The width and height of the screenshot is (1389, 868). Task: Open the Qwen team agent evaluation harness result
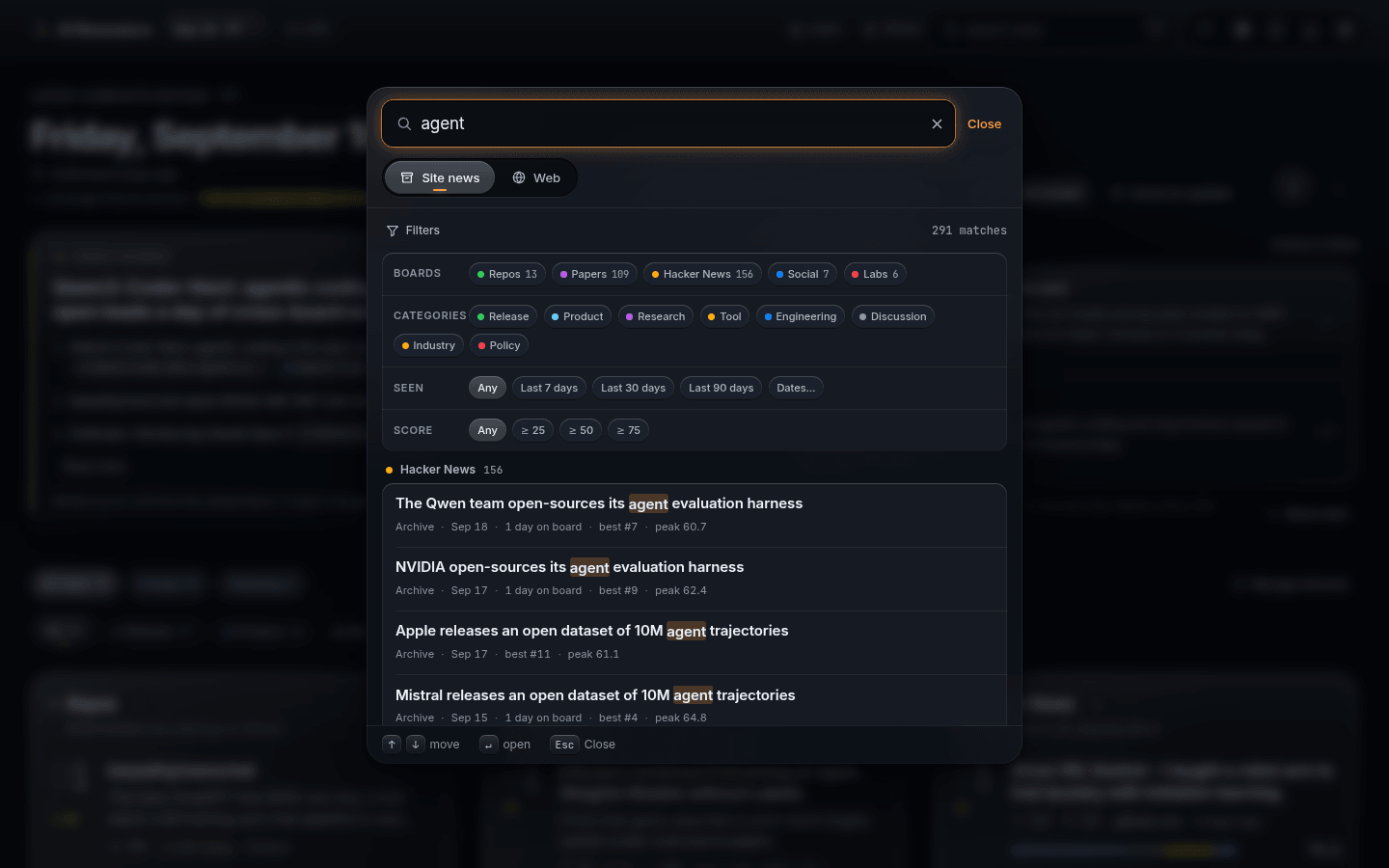pyautogui.click(x=694, y=515)
